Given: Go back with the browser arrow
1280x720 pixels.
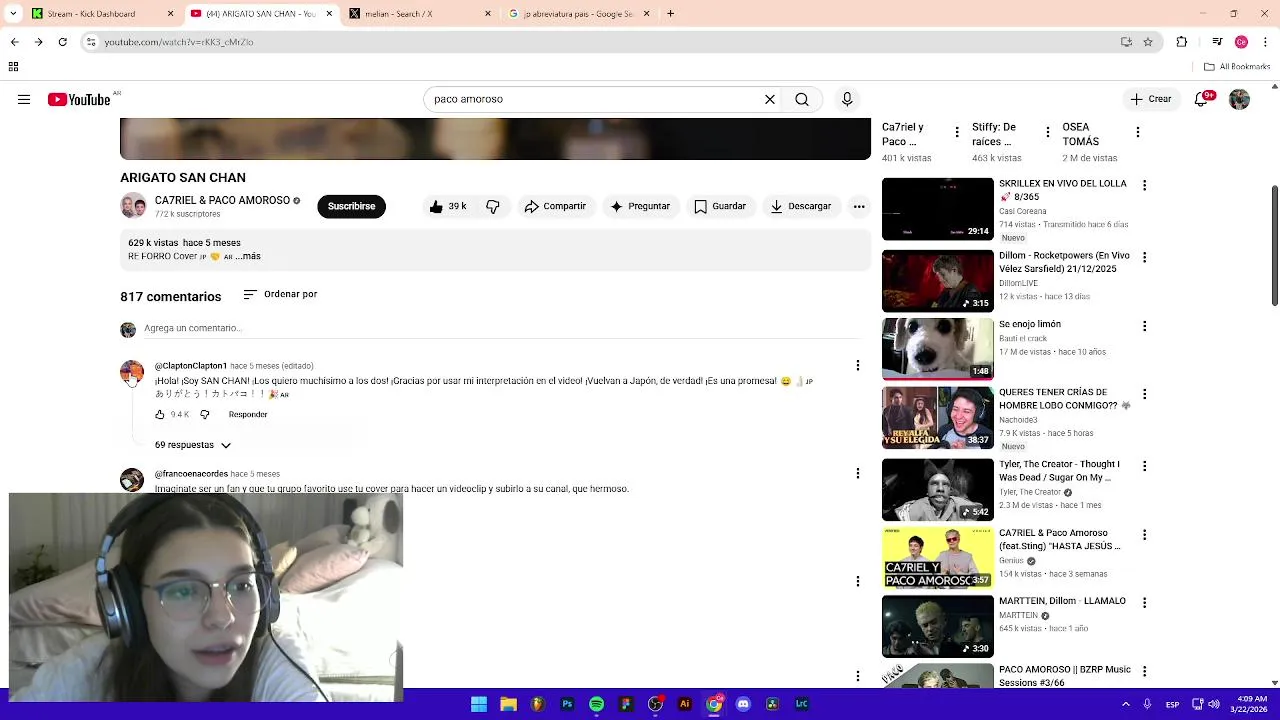Looking at the screenshot, I should click(14, 42).
